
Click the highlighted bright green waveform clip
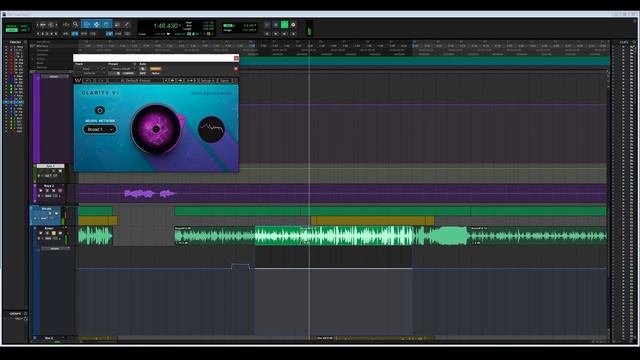coord(334,236)
